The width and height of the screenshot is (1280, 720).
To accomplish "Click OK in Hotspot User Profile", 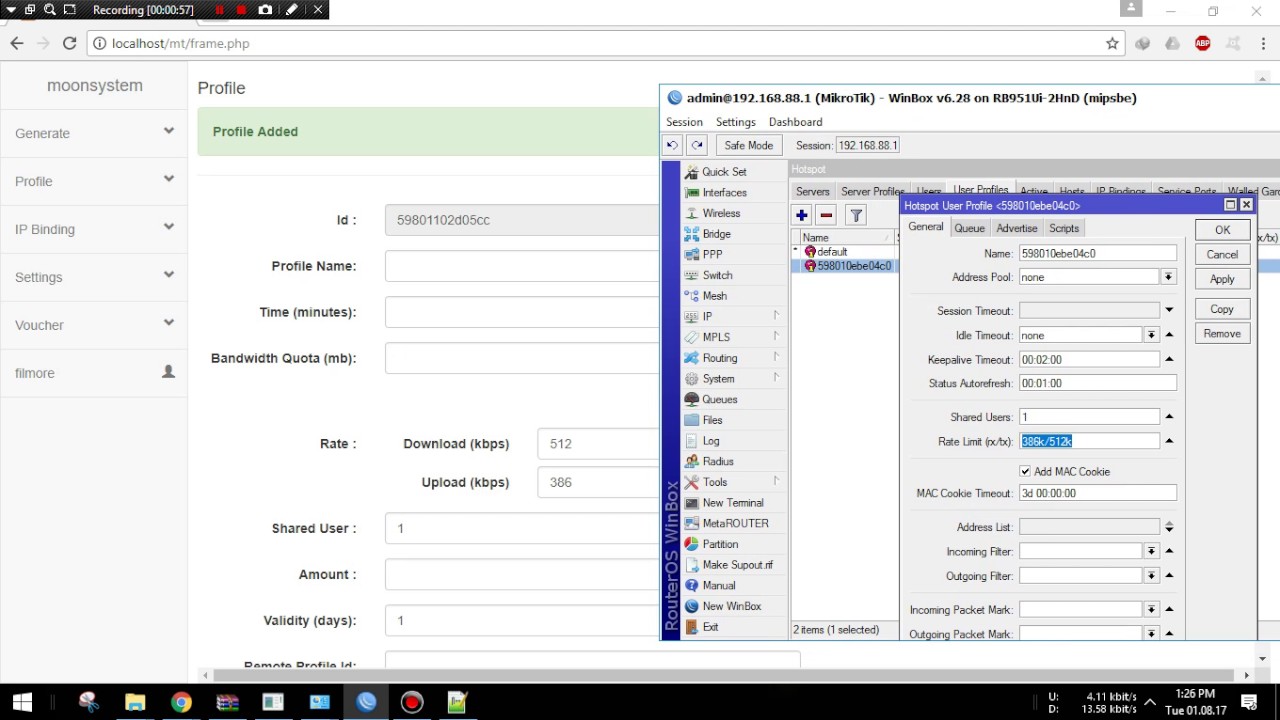I will [1222, 230].
